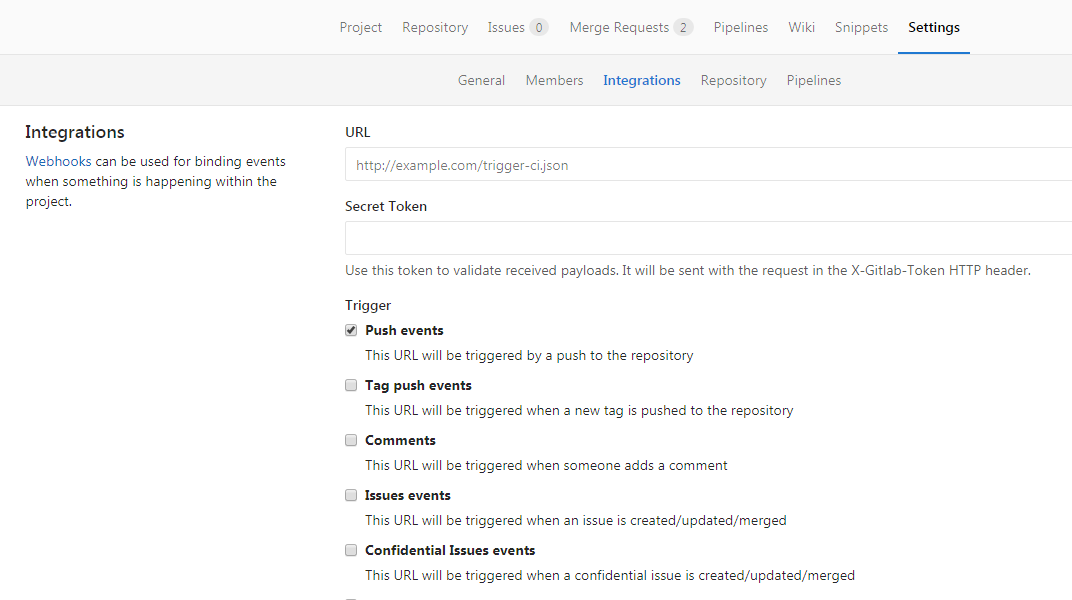The height and width of the screenshot is (600, 1072).
Task: Open Members settings sub-tab
Action: pos(554,81)
